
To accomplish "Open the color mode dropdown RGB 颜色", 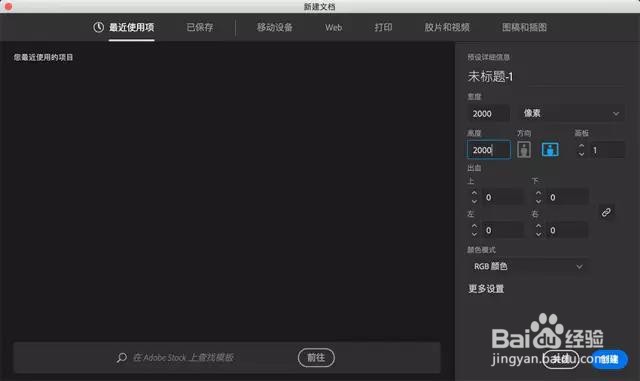I will point(528,267).
